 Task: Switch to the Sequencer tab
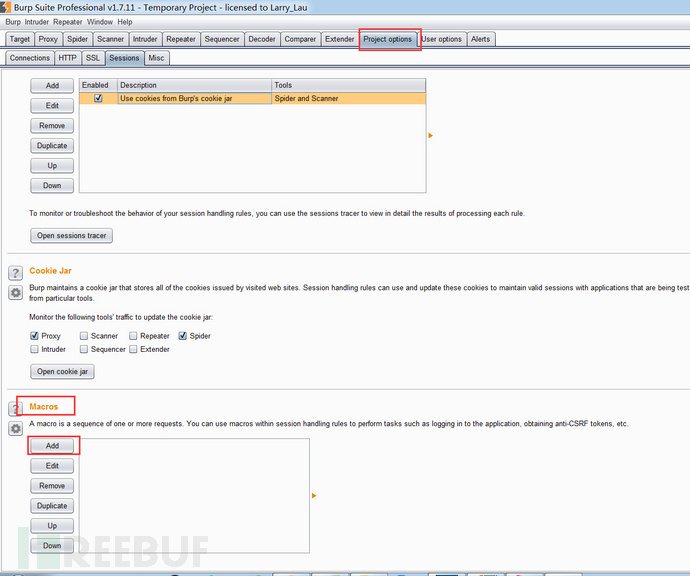[x=222, y=39]
